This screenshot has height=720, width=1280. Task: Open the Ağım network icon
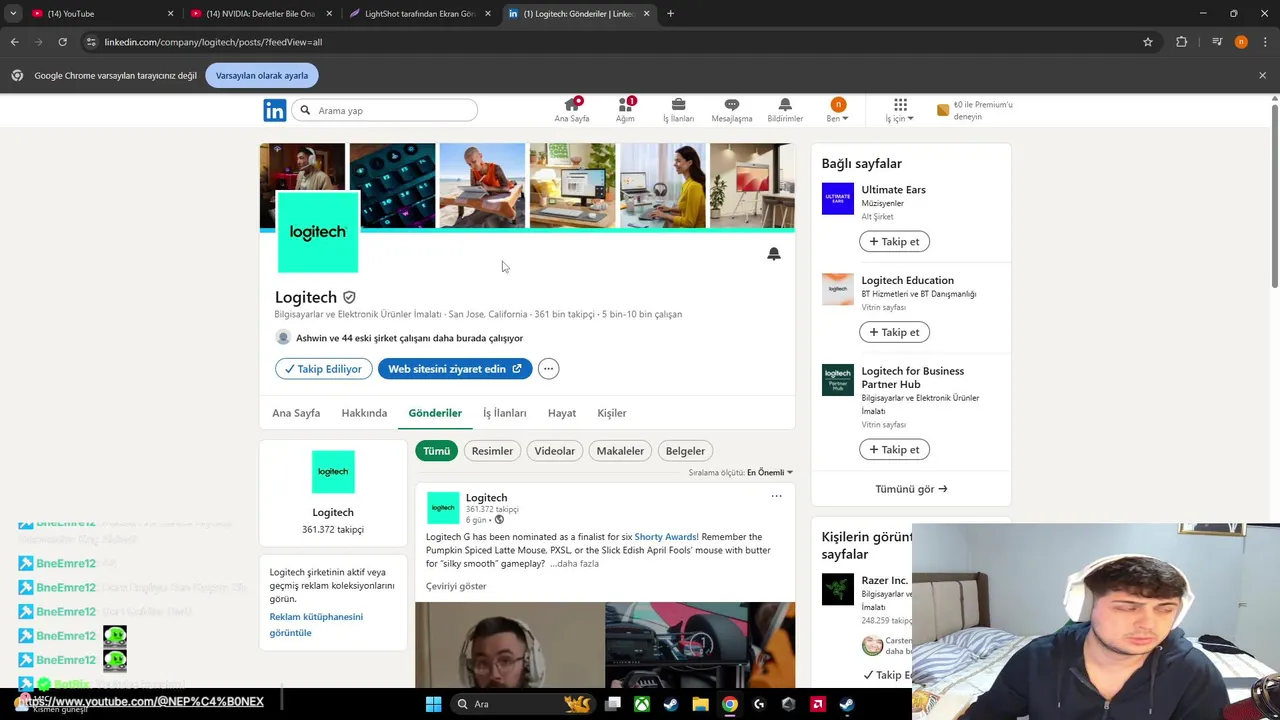pyautogui.click(x=625, y=110)
